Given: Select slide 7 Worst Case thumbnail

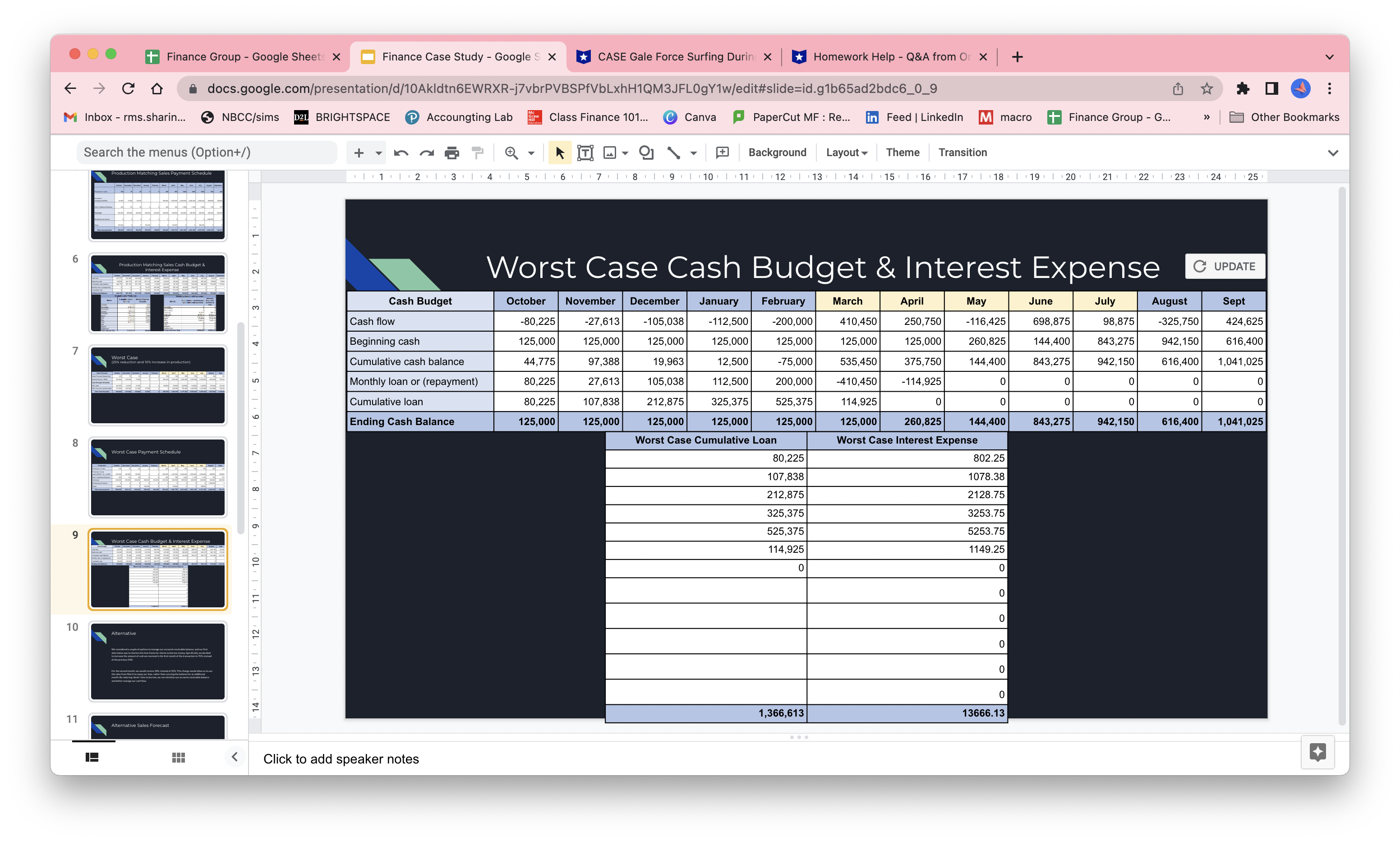Looking at the screenshot, I should [157, 385].
